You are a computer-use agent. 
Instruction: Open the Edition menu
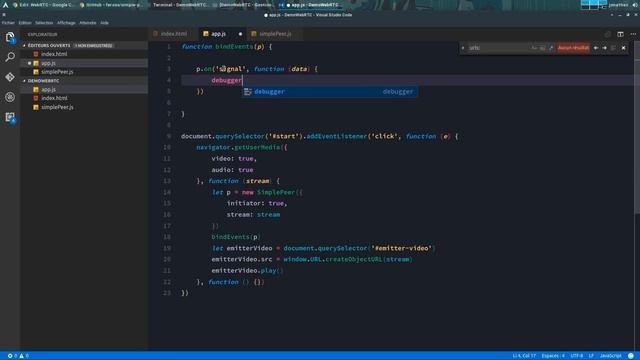25,23
